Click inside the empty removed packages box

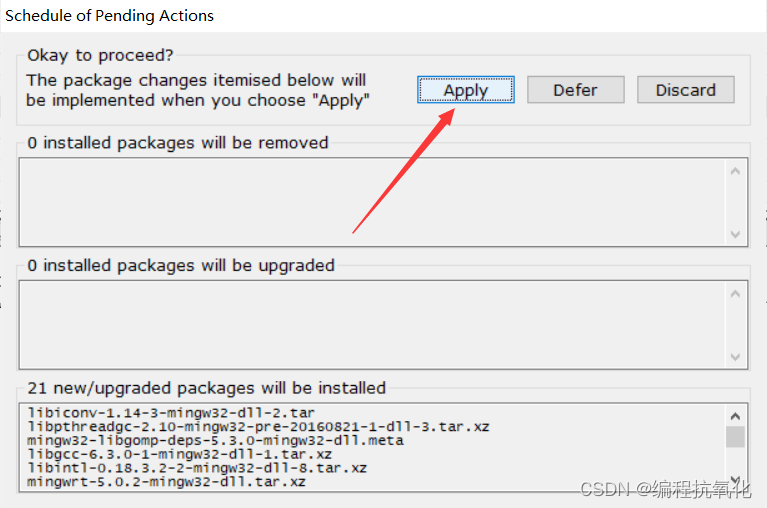[373, 202]
